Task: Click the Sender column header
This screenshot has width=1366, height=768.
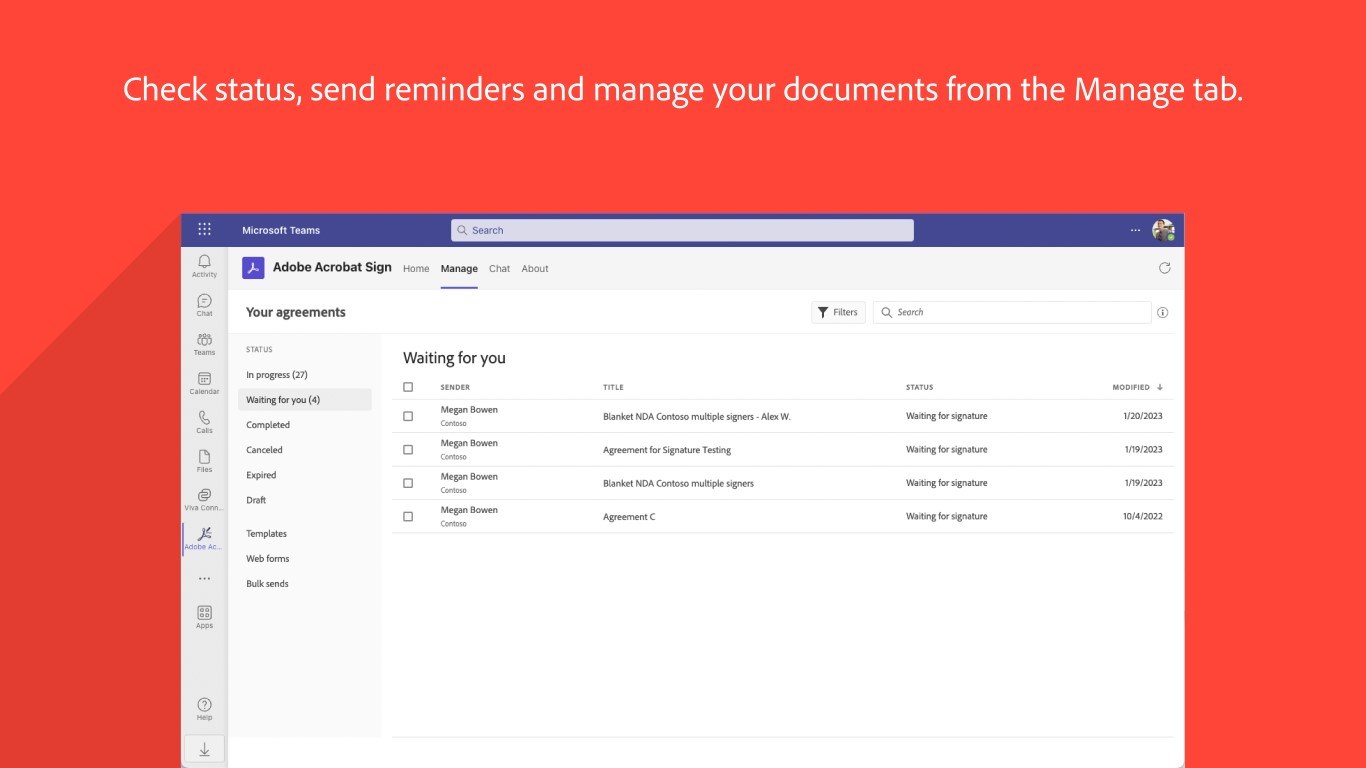Action: (455, 387)
